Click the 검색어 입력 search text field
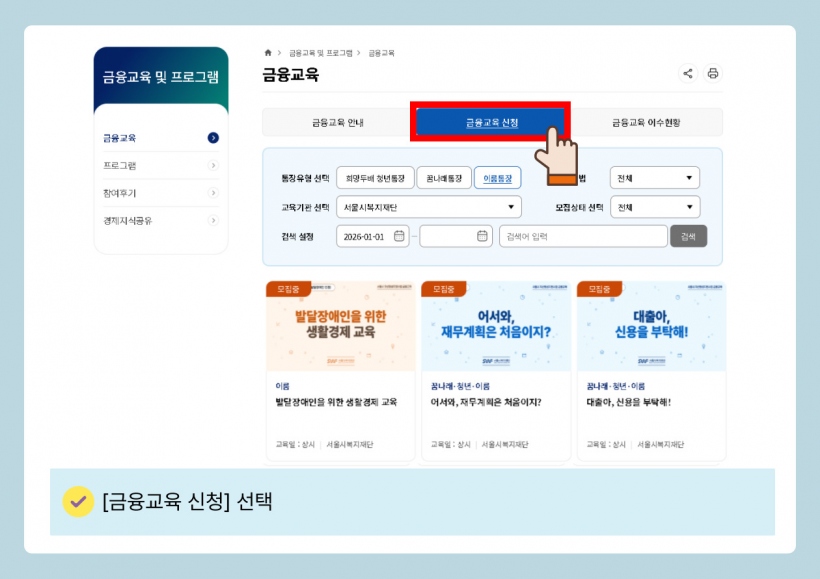 pyautogui.click(x=582, y=237)
